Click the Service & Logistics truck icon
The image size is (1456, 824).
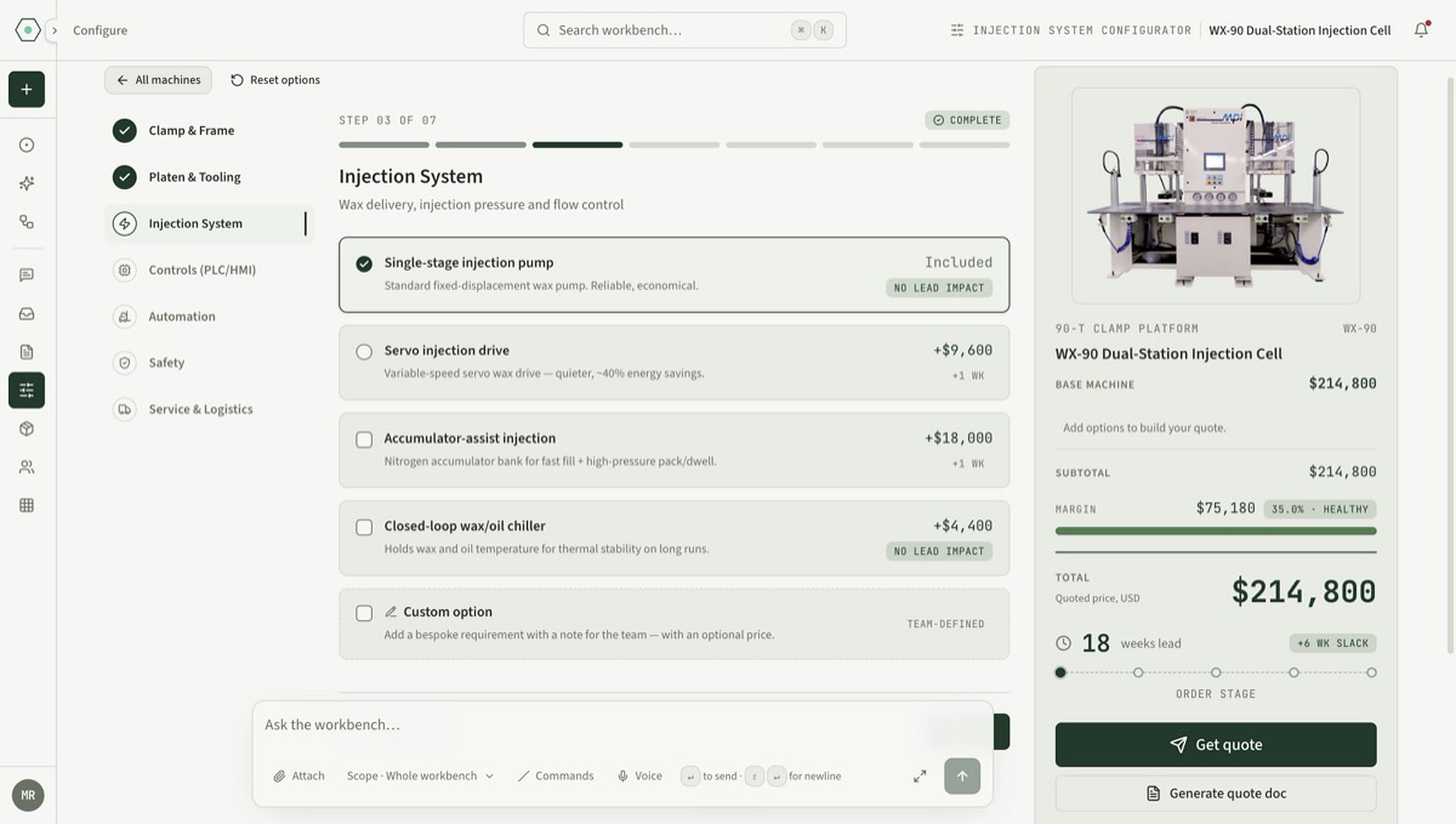tap(124, 409)
